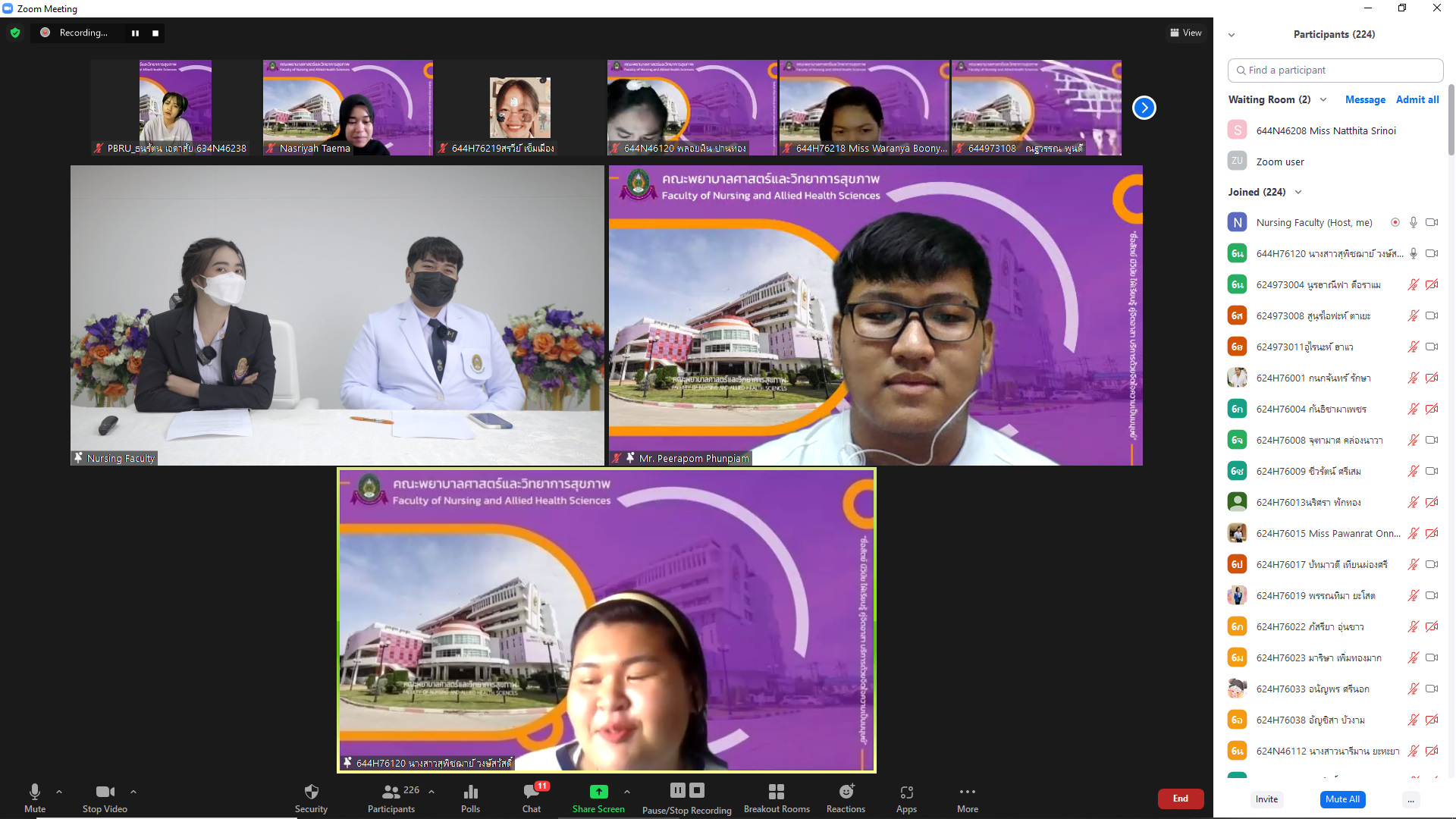The image size is (1456, 819).
Task: Click Find a participant search field
Action: tap(1335, 71)
